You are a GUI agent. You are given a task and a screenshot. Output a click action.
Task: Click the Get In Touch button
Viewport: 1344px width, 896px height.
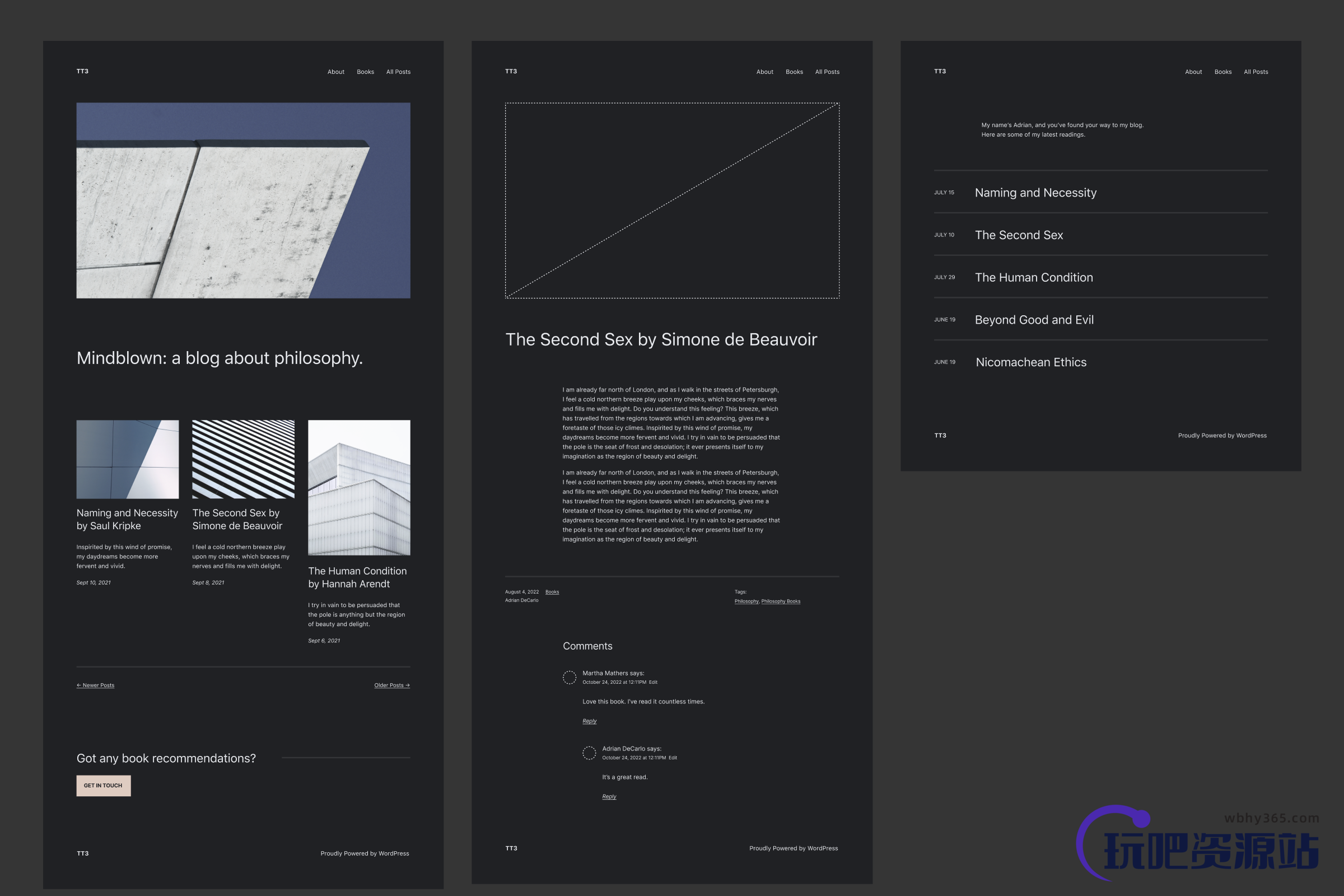[104, 786]
